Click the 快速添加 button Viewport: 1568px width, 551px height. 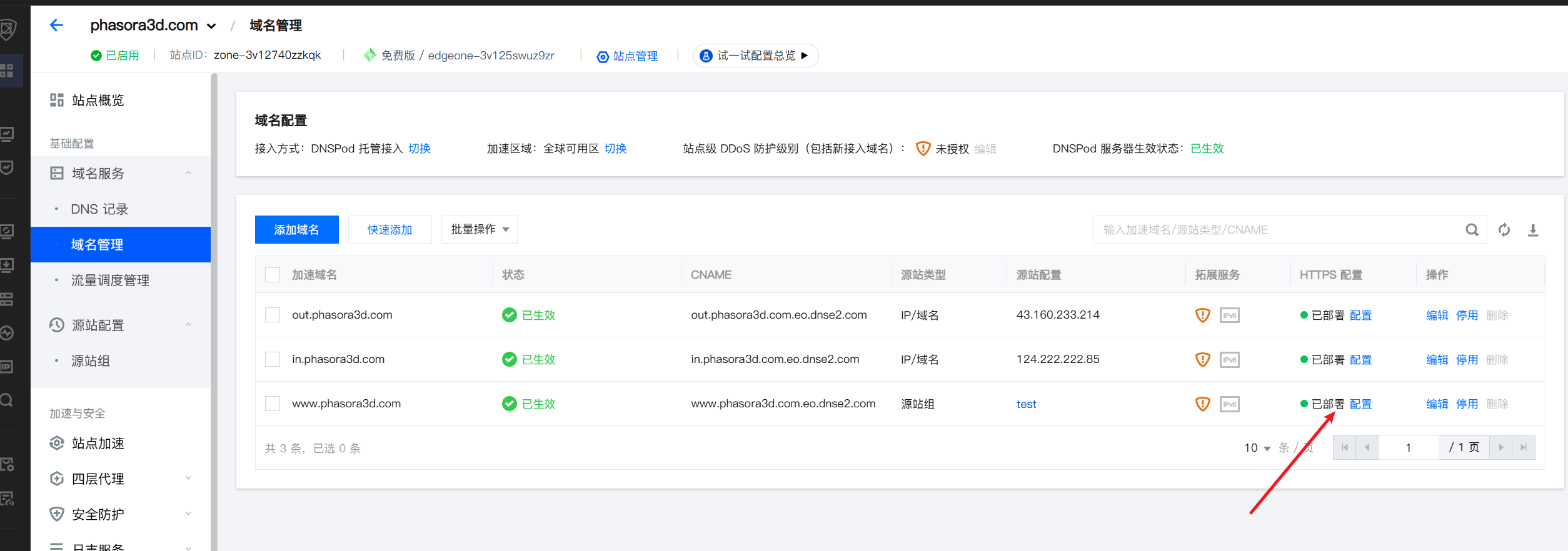click(x=390, y=230)
